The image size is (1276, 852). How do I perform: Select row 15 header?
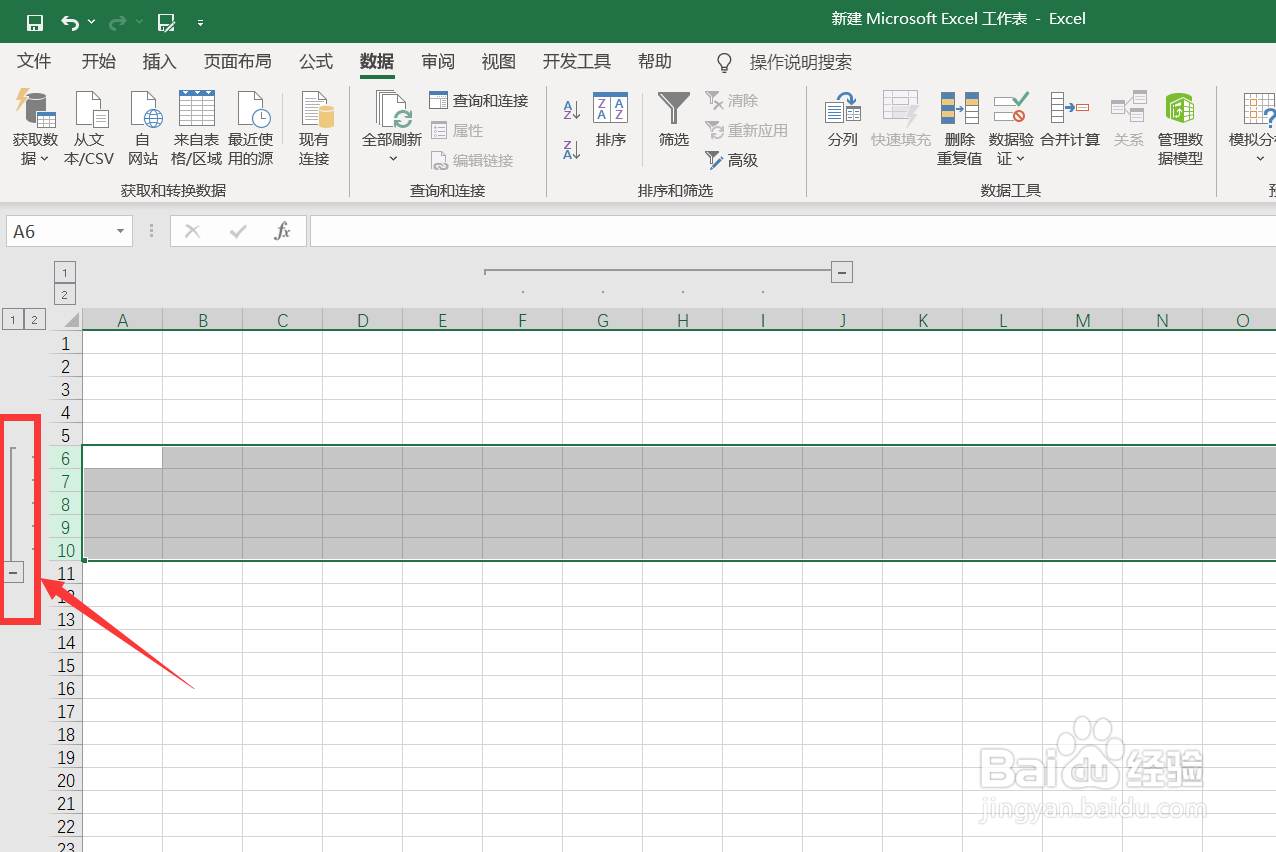[x=66, y=665]
